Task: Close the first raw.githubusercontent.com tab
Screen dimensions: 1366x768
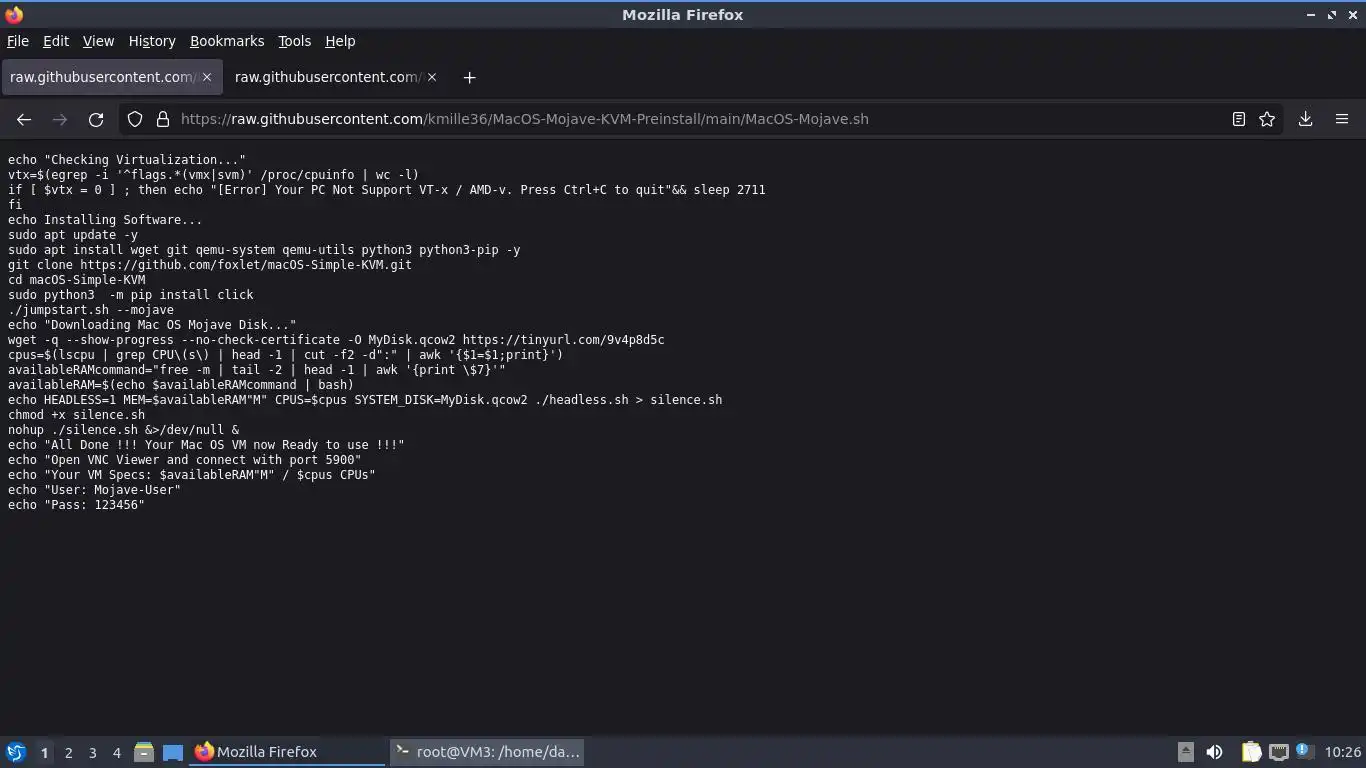Action: click(x=207, y=77)
